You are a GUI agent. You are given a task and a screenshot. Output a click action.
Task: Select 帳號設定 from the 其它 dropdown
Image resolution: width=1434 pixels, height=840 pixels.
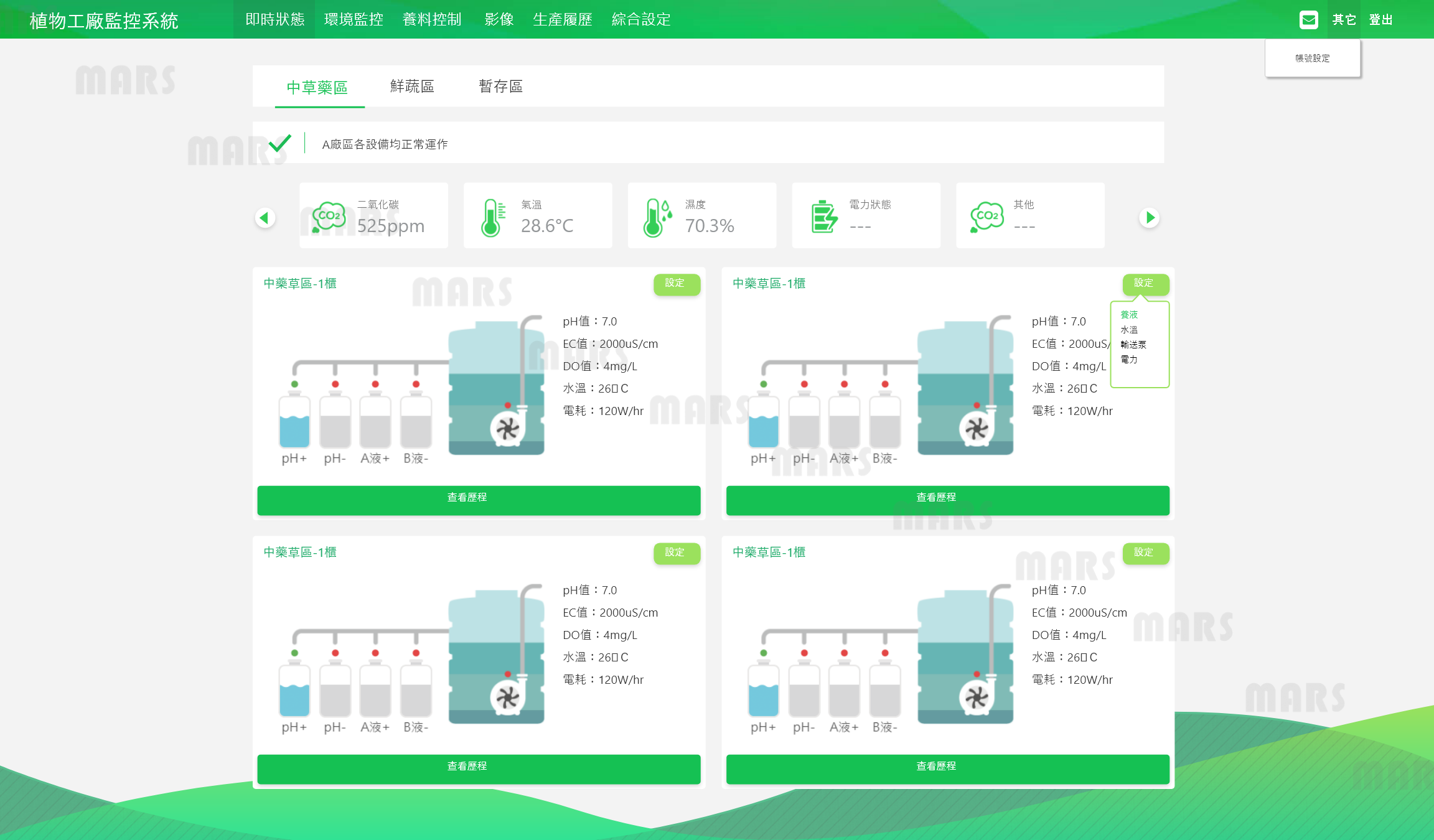[1312, 58]
